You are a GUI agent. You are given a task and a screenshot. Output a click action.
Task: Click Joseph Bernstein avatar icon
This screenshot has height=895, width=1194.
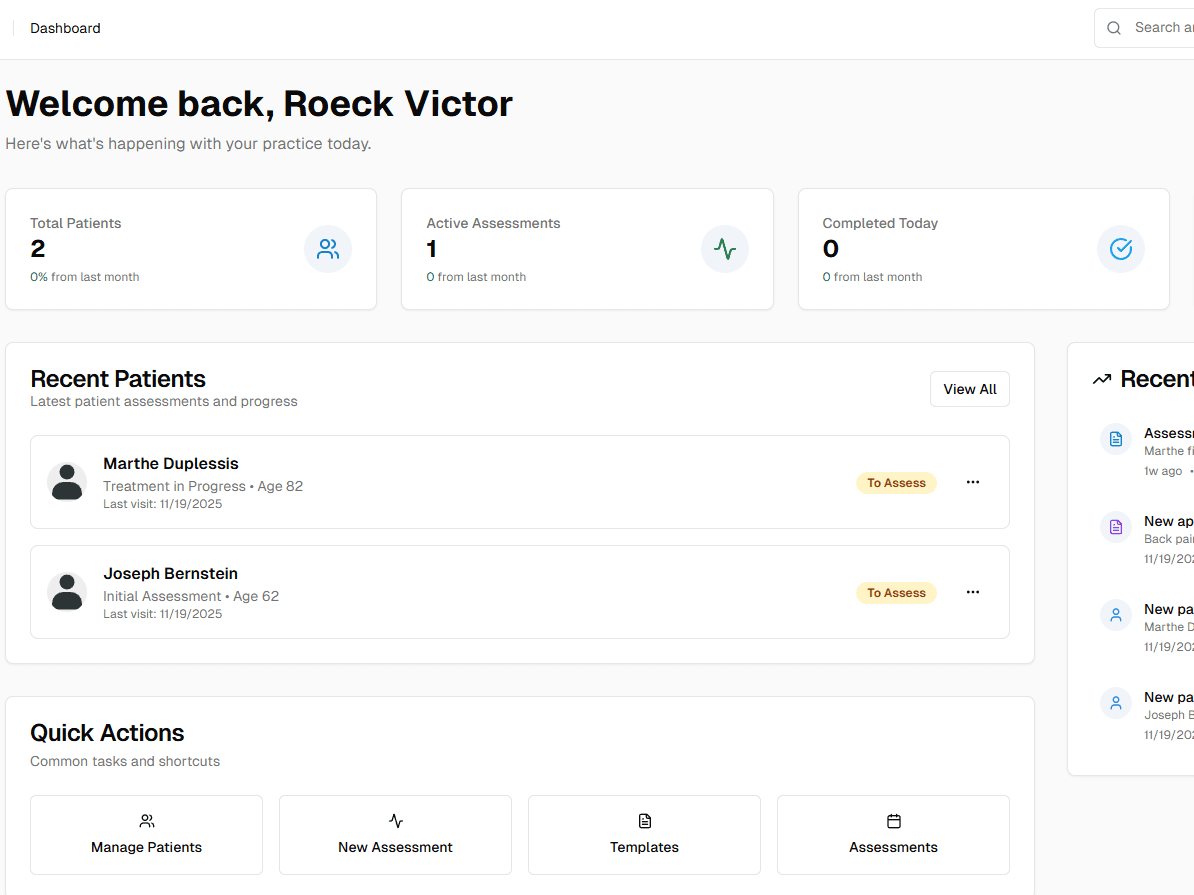[67, 592]
